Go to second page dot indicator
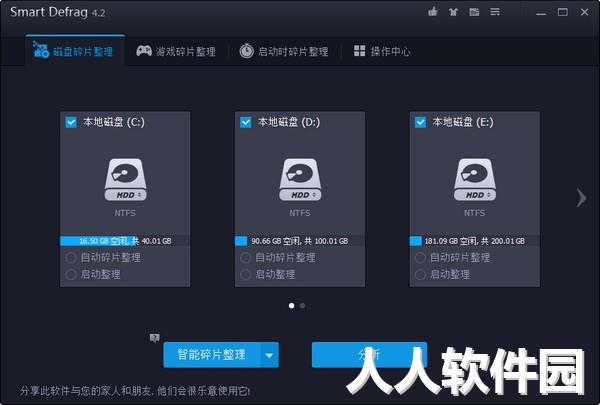This screenshot has width=600, height=405. coord(302,305)
